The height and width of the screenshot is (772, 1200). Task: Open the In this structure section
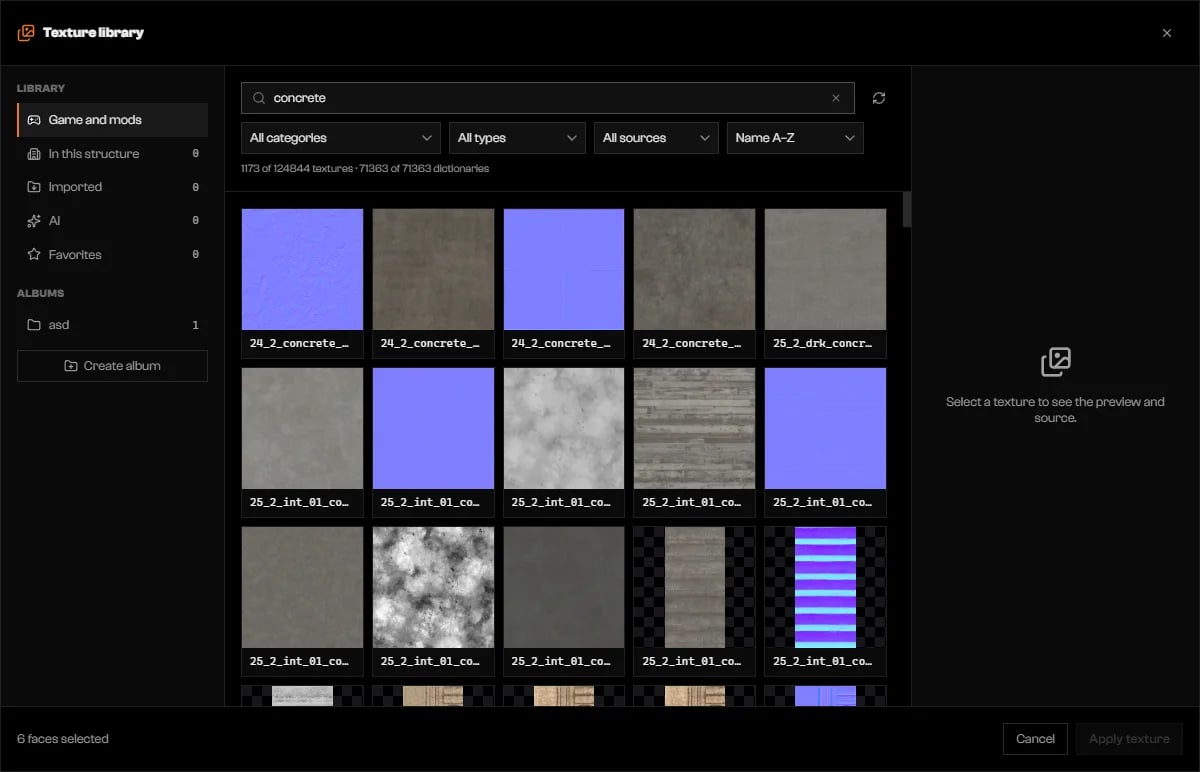point(113,154)
